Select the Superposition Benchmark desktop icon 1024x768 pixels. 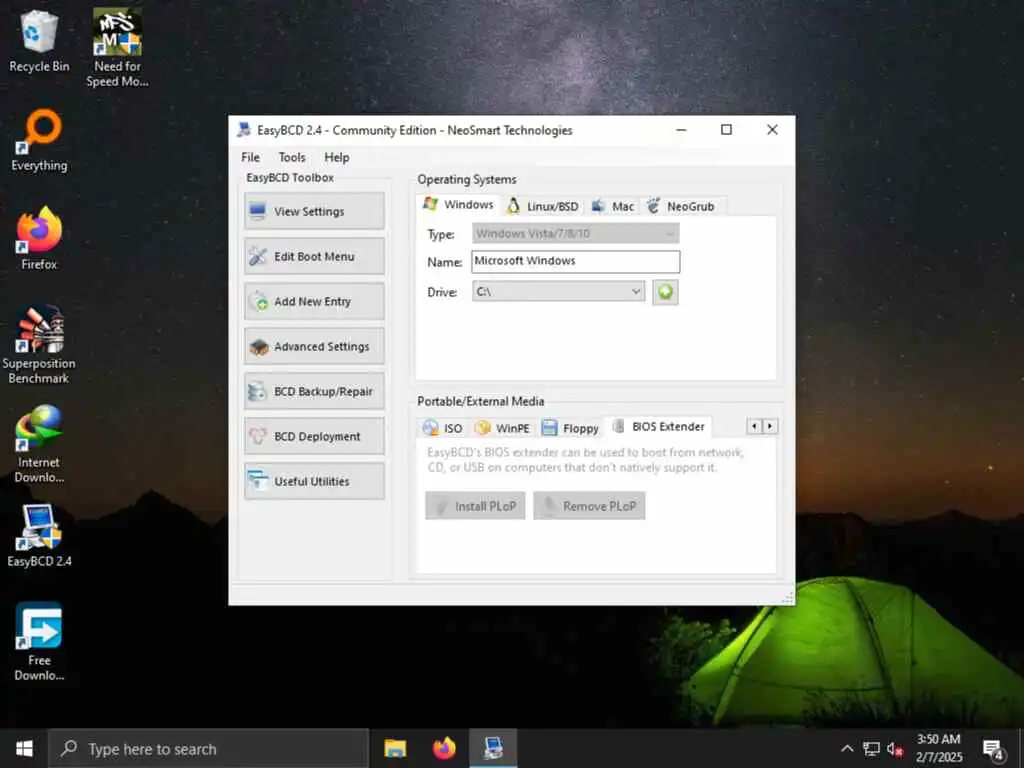39,344
